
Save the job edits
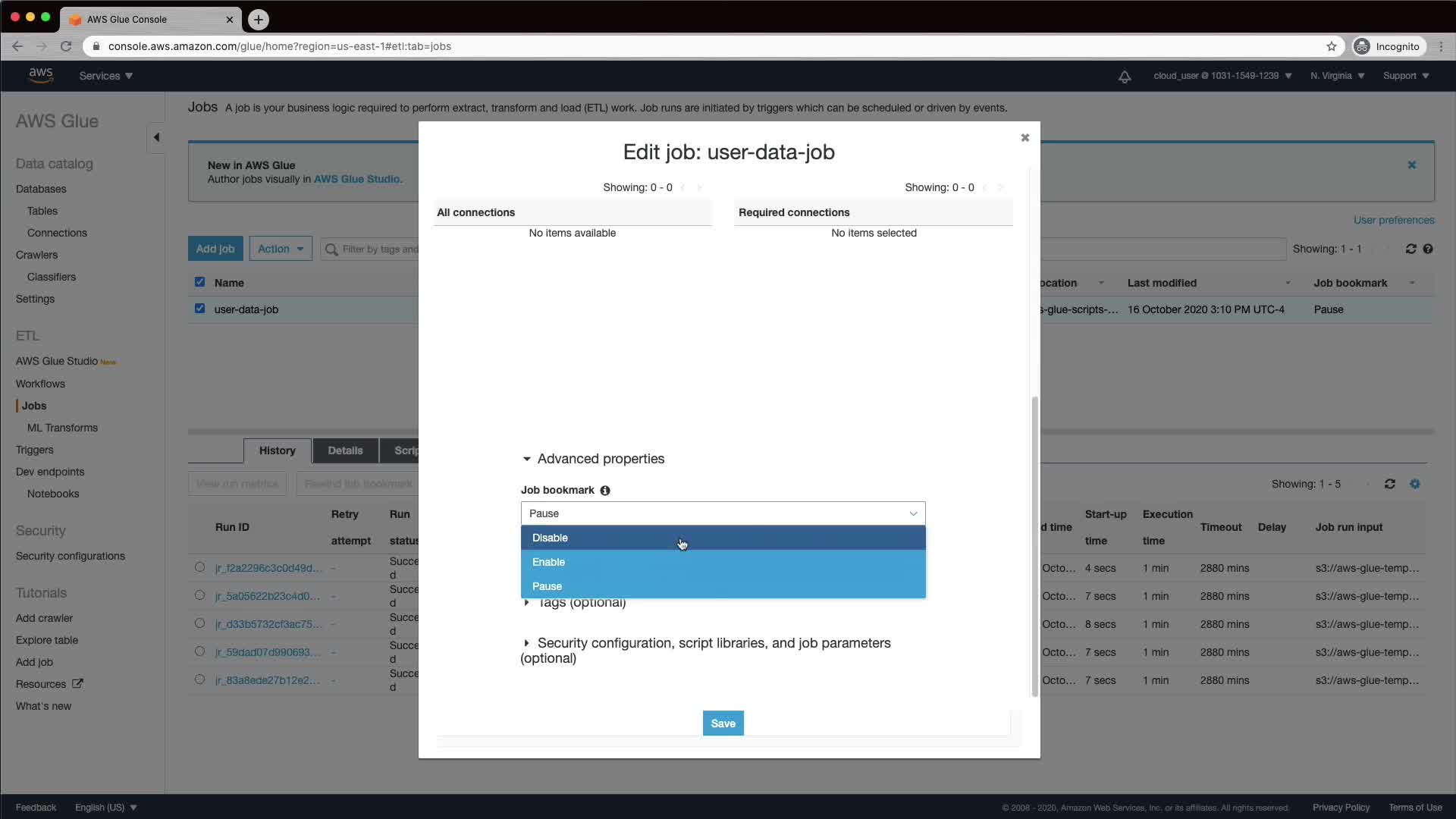tap(723, 723)
